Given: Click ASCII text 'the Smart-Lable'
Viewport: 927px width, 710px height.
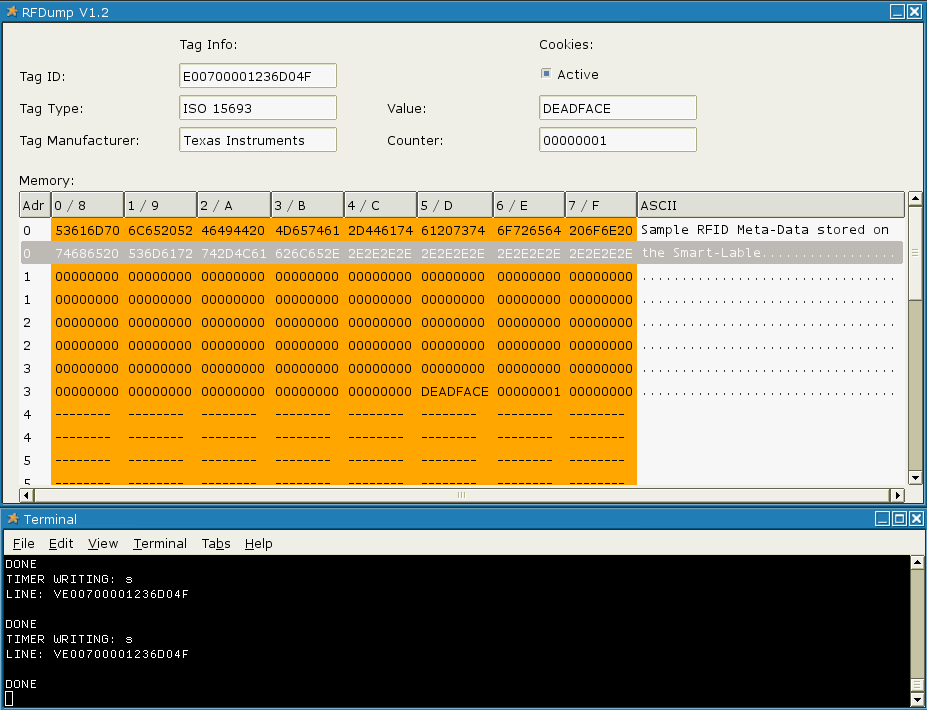Looking at the screenshot, I should pyautogui.click(x=701, y=252).
